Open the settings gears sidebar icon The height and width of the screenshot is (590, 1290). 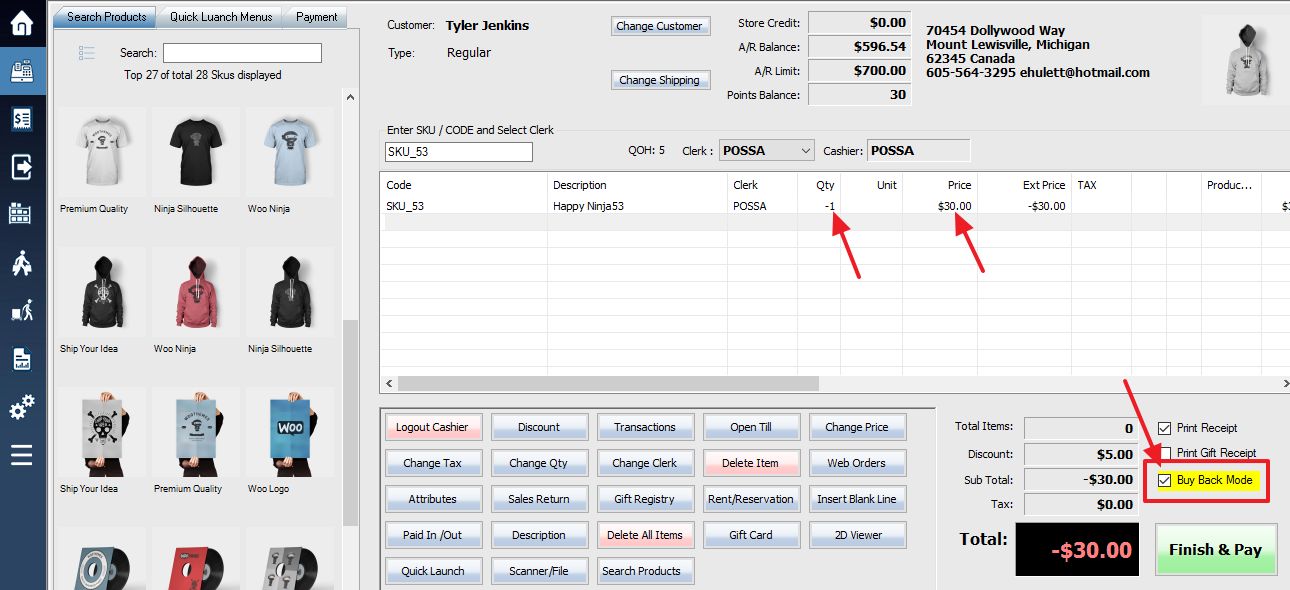pyautogui.click(x=22, y=407)
